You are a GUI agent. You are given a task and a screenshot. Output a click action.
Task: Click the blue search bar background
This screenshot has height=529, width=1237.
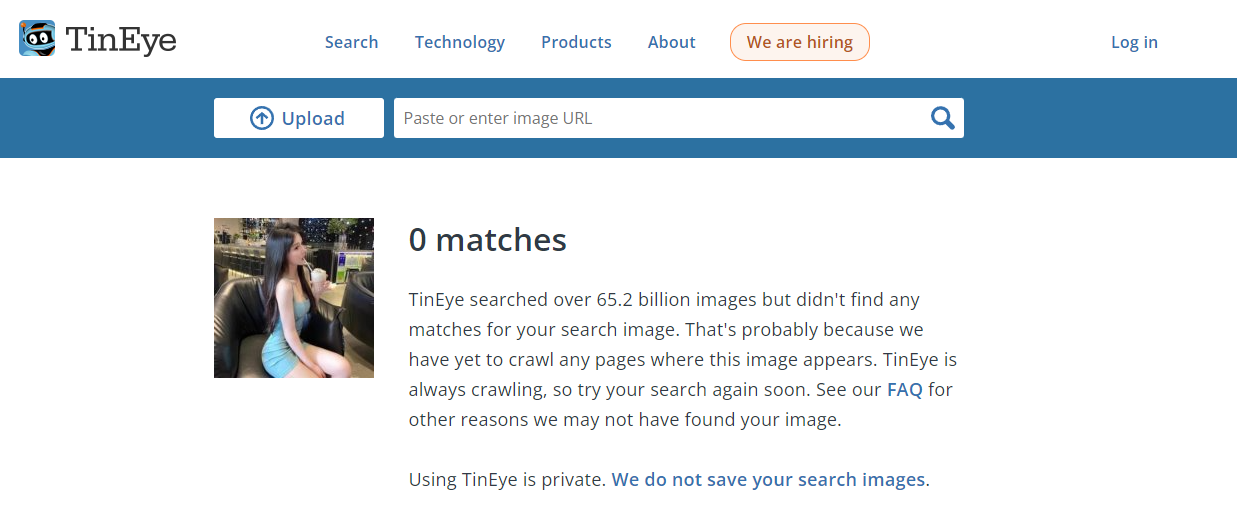[x=1100, y=118]
